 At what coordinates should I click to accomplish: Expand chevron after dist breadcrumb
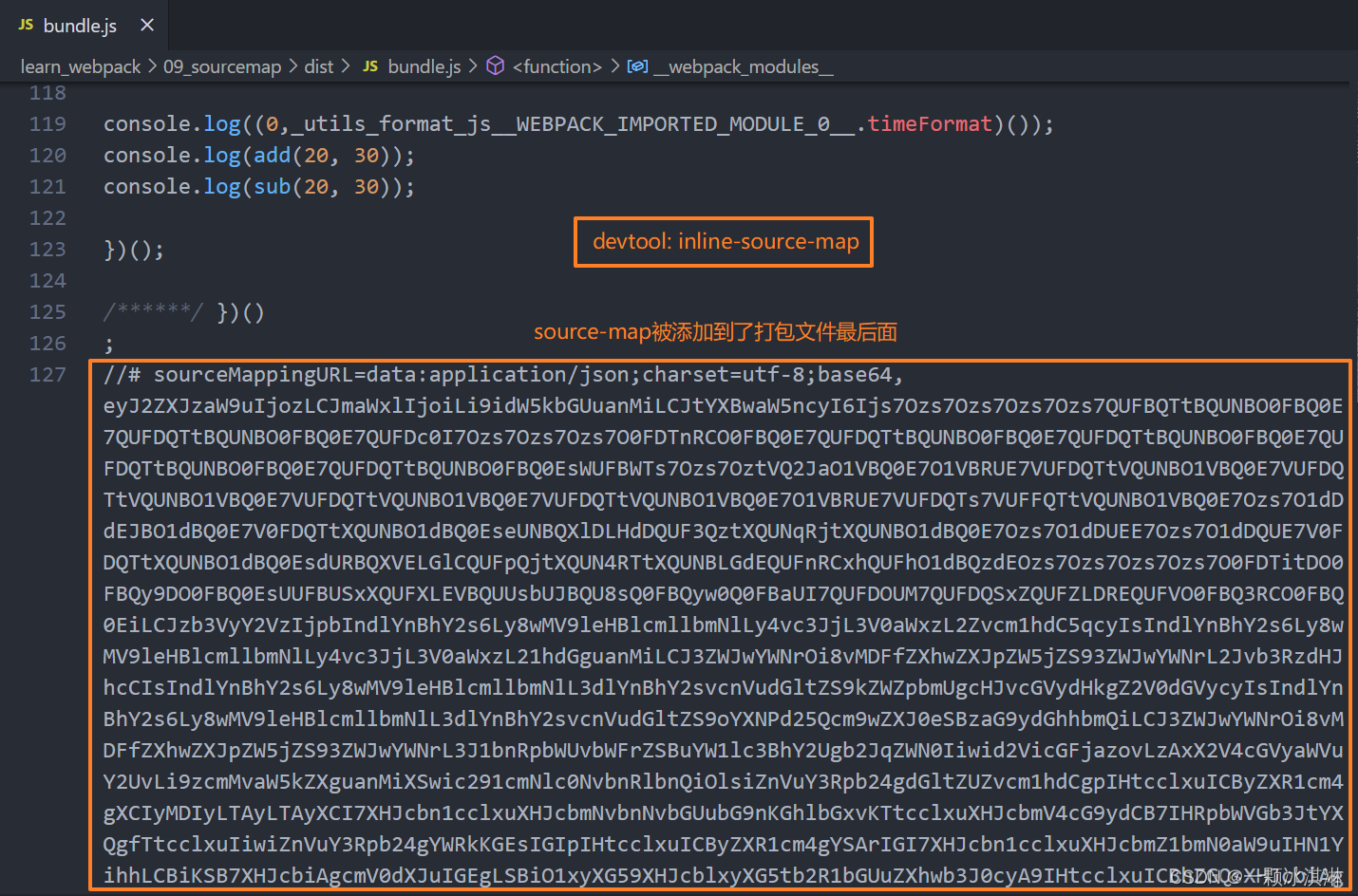click(x=345, y=66)
